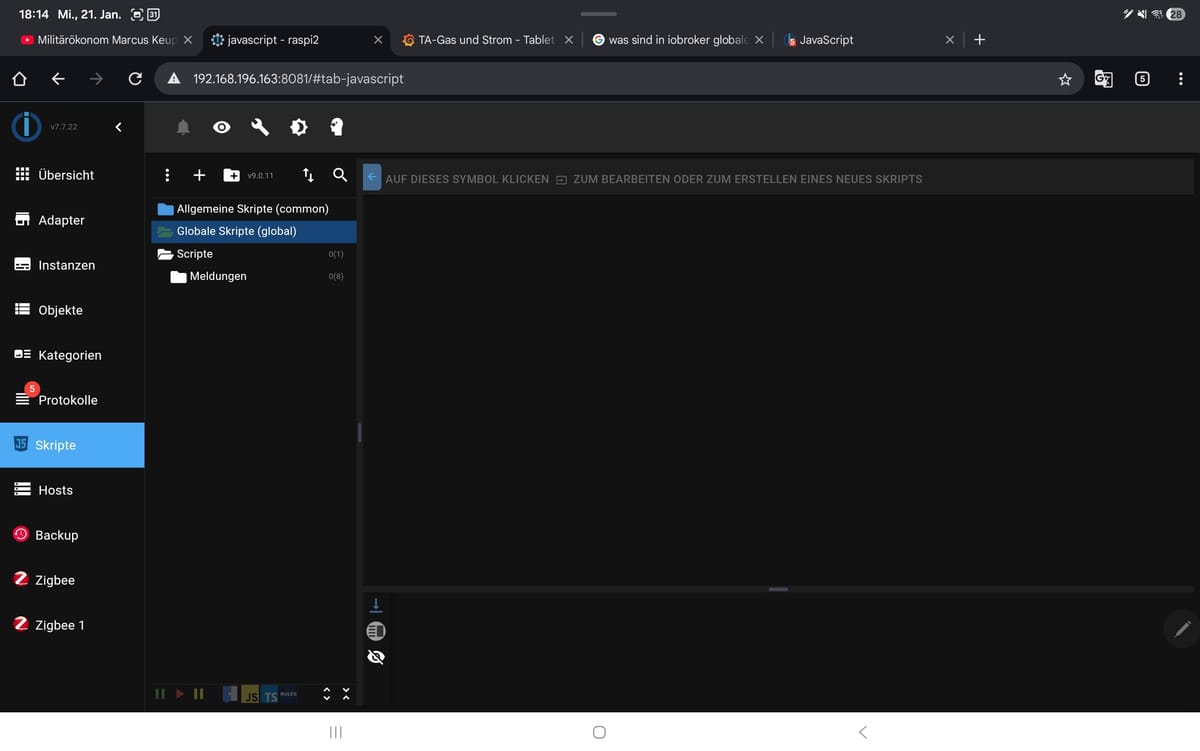Click the scroll-to-bottom log icon
Viewport: 1200px width, 751px height.
coord(376,605)
